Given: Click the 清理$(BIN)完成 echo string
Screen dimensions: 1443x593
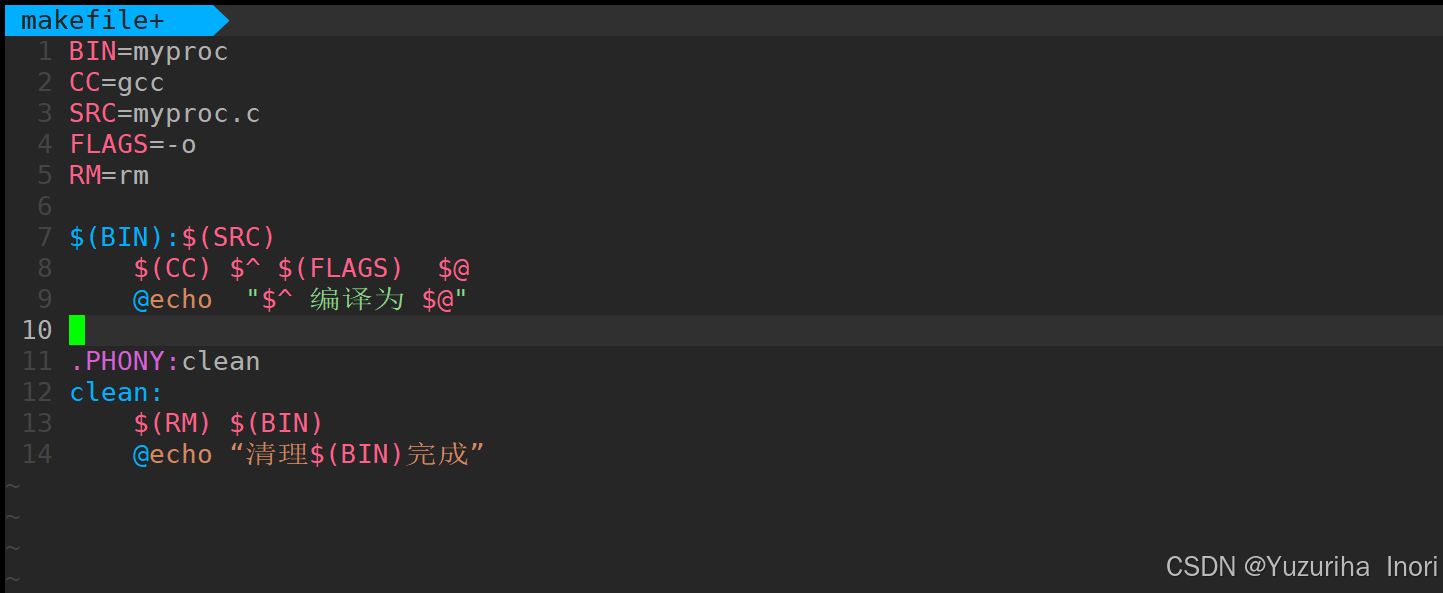Looking at the screenshot, I should click(357, 454).
